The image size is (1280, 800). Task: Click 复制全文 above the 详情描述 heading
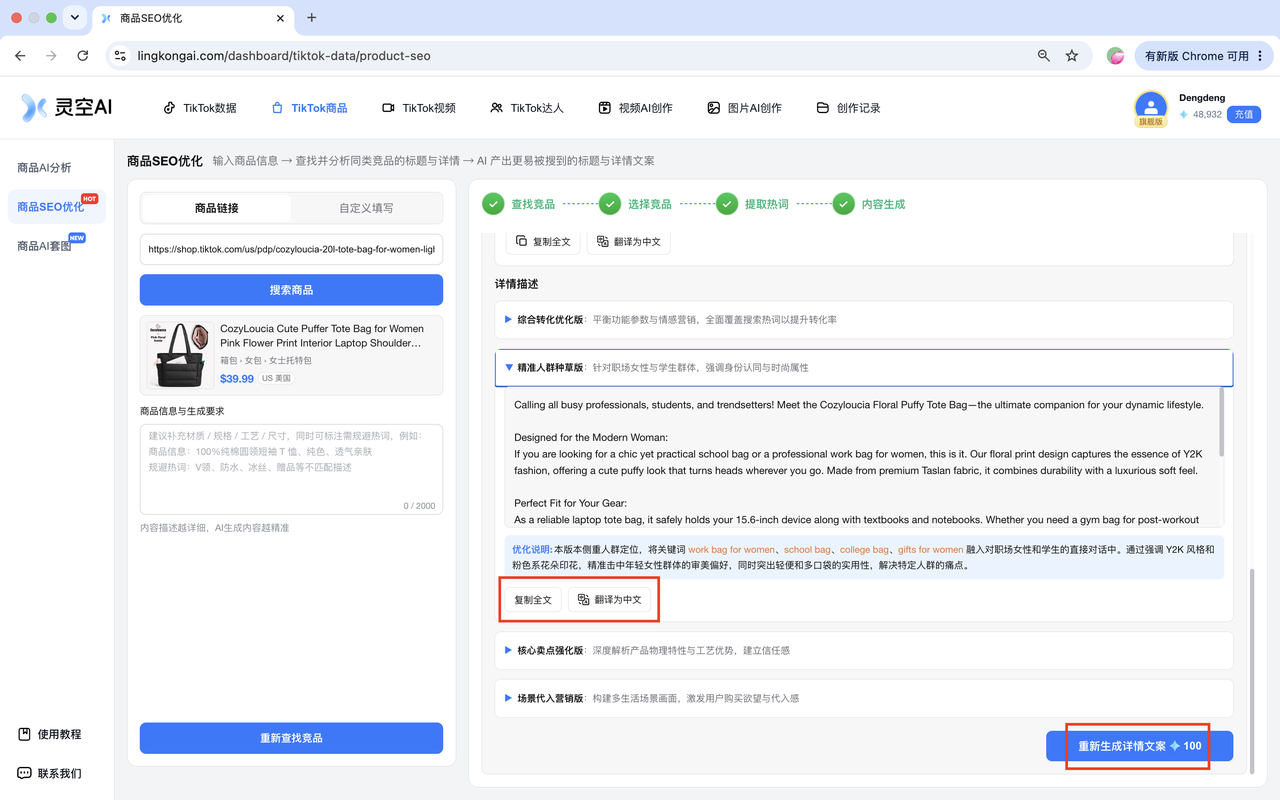pyautogui.click(x=544, y=241)
